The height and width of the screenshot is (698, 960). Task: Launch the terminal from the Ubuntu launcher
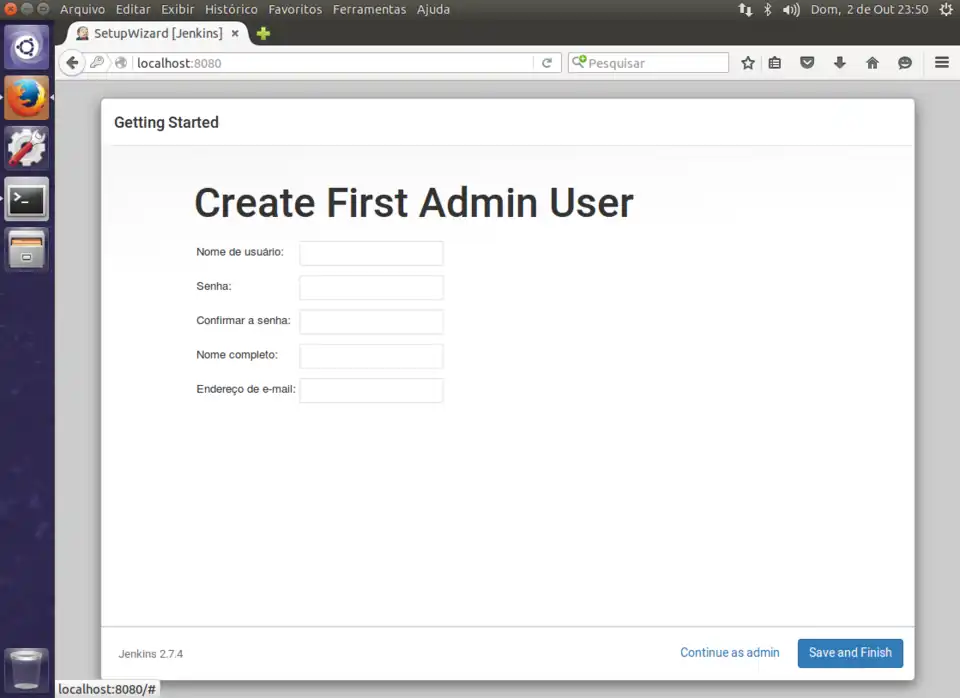point(26,199)
